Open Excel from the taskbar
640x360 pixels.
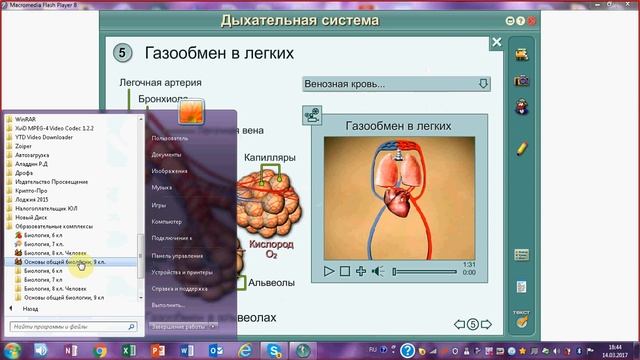[x=129, y=351]
